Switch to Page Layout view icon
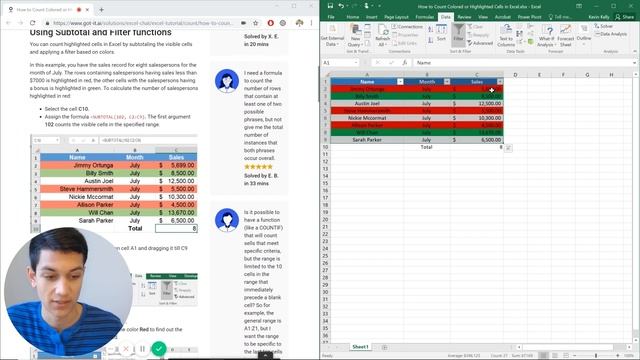 point(555,356)
